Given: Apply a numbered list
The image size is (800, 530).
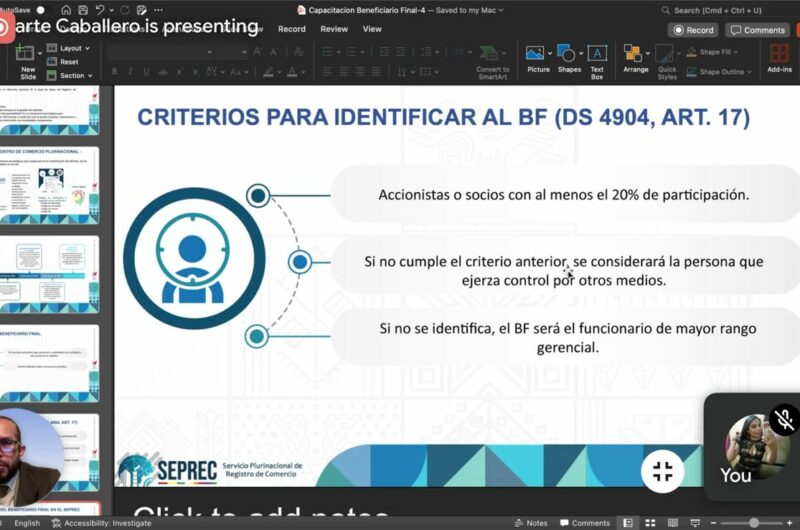Looking at the screenshot, I should pyautogui.click(x=351, y=52).
